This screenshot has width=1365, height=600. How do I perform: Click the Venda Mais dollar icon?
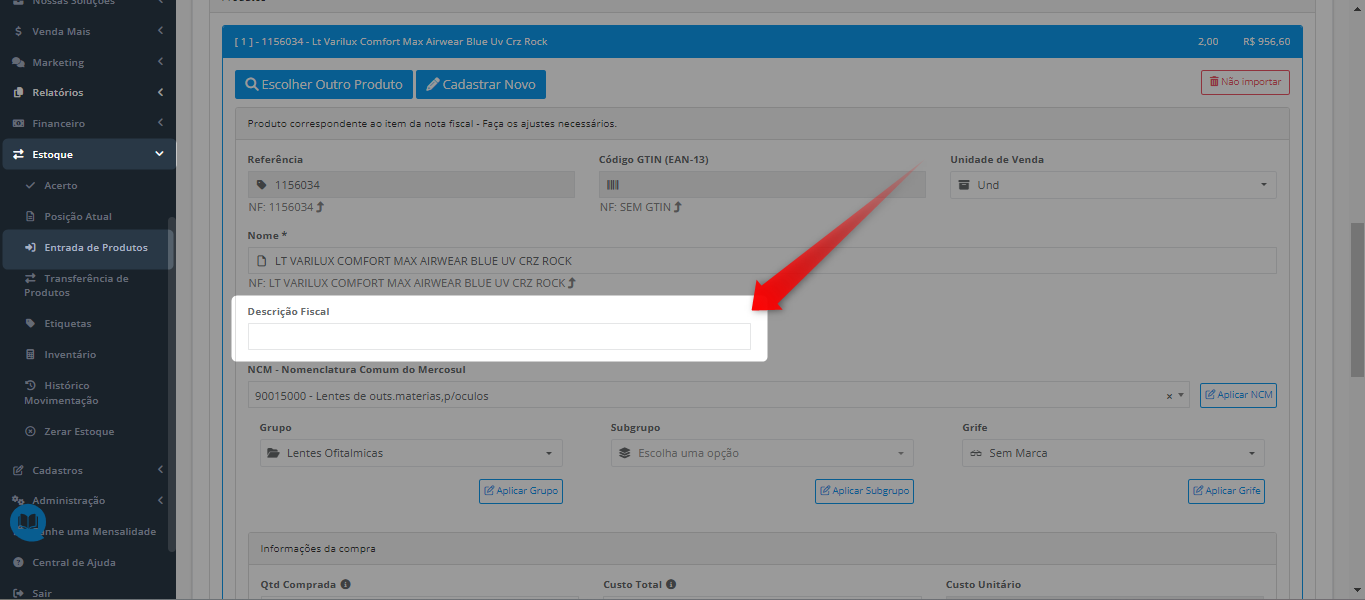pyautogui.click(x=18, y=31)
